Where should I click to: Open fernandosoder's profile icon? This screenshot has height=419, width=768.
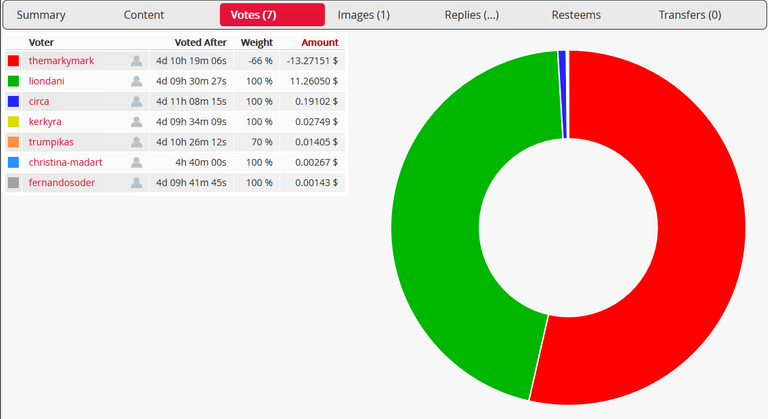click(x=137, y=183)
